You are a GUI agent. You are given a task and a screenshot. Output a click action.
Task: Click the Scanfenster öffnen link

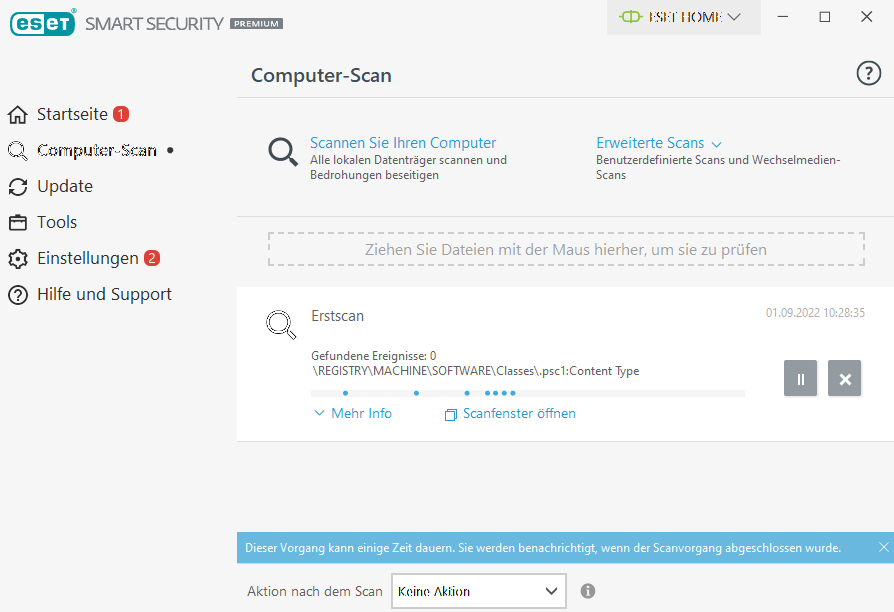[x=519, y=414]
